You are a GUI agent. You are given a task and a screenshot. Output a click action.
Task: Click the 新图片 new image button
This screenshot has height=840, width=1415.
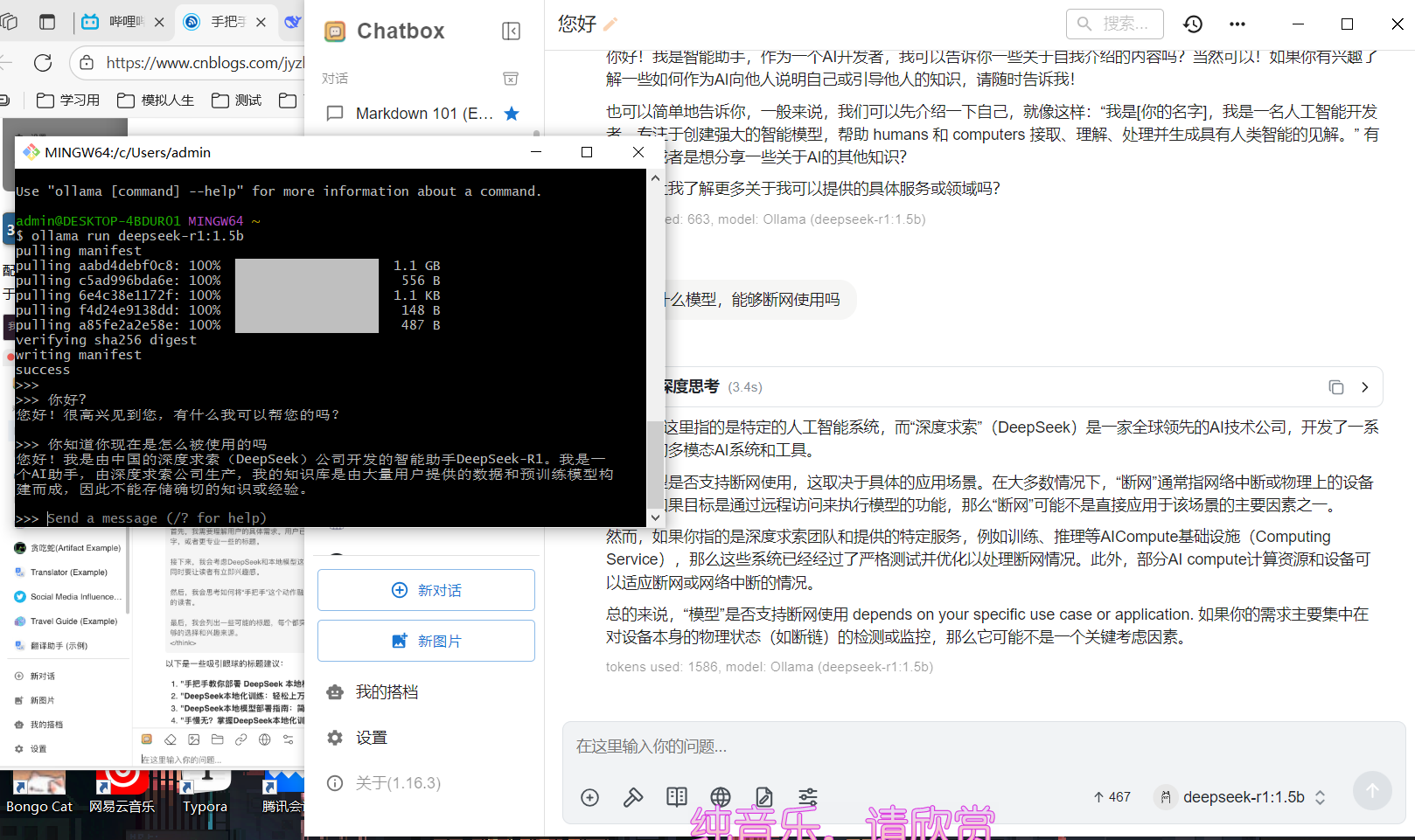coord(426,641)
